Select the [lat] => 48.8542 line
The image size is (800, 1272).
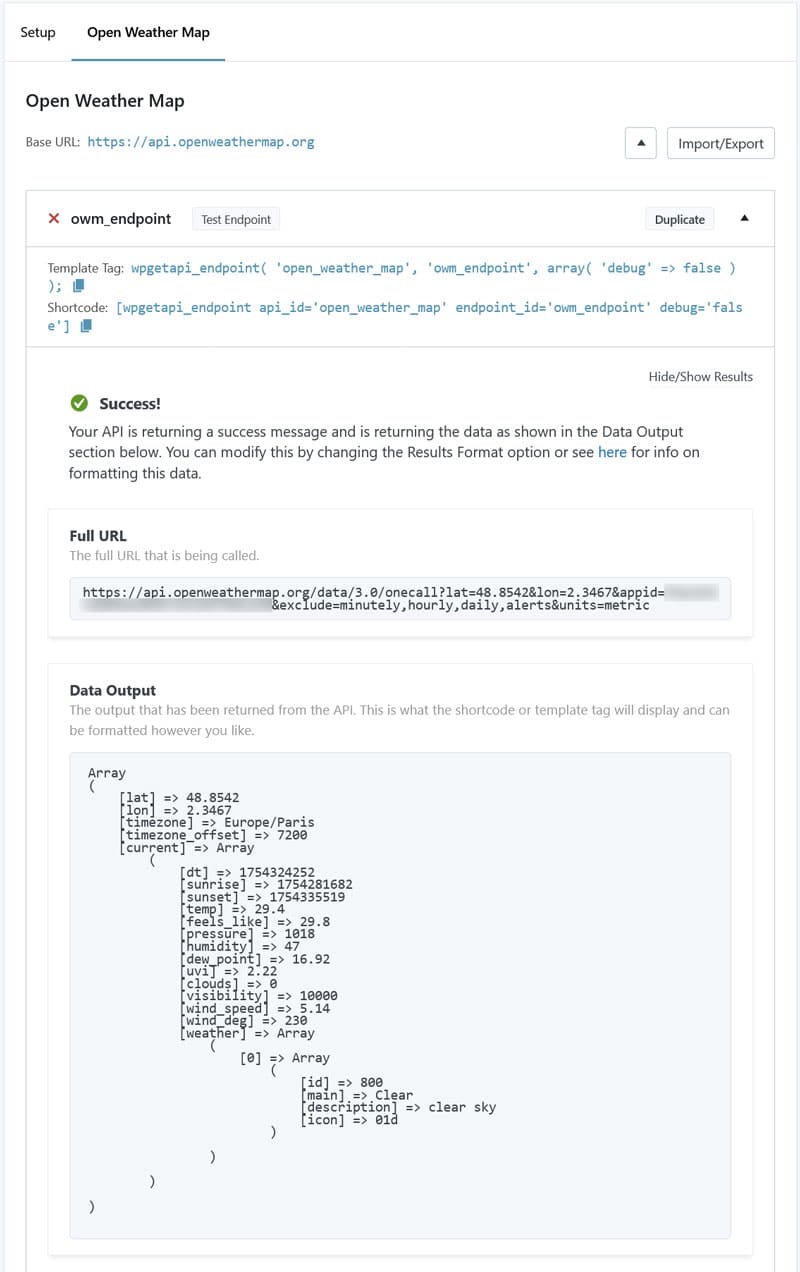(x=179, y=798)
